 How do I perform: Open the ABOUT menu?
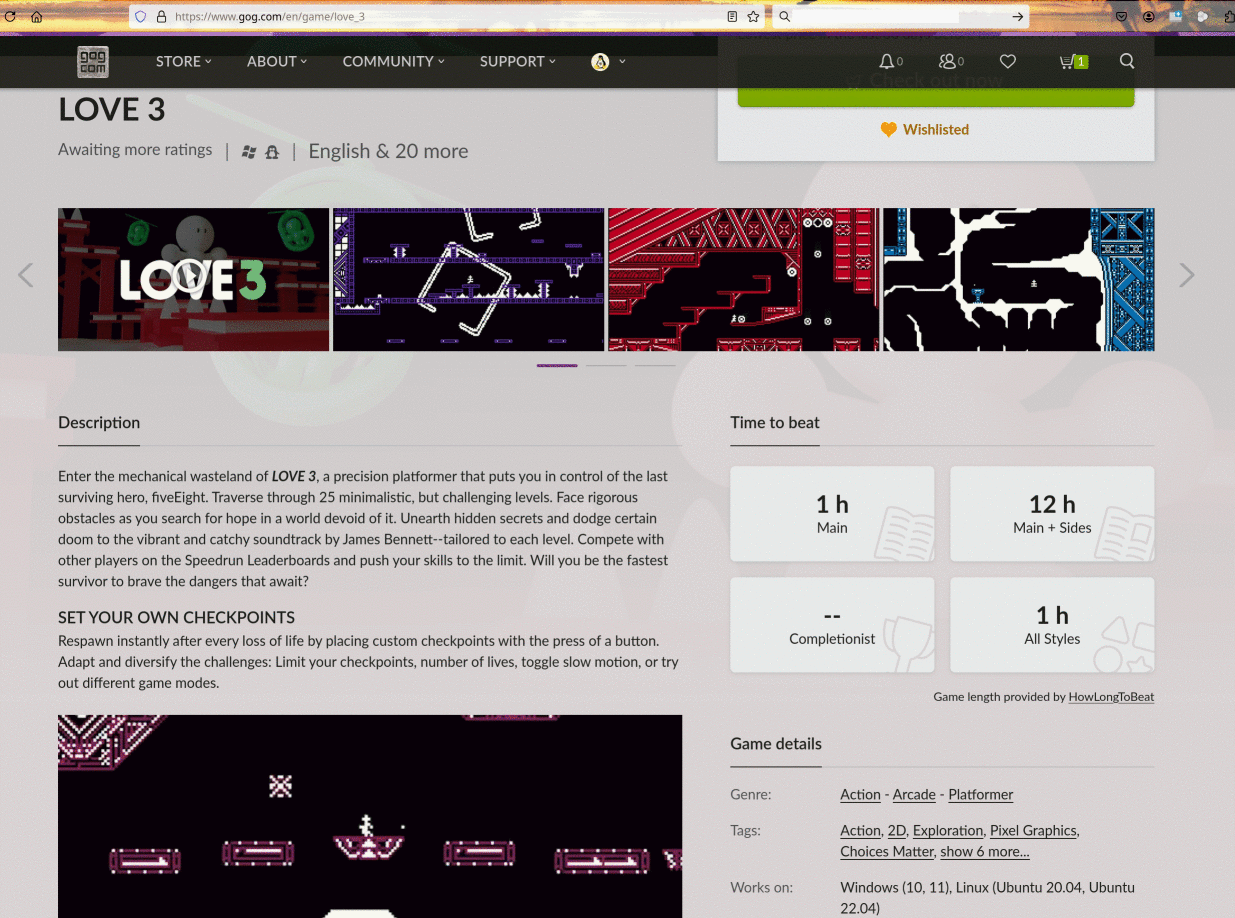pyautogui.click(x=277, y=61)
